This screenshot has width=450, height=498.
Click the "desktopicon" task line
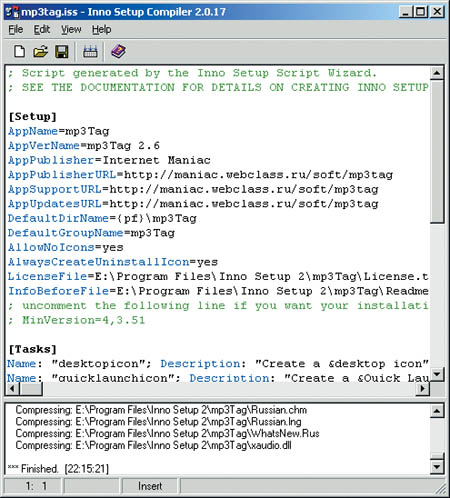pyautogui.click(x=218, y=364)
